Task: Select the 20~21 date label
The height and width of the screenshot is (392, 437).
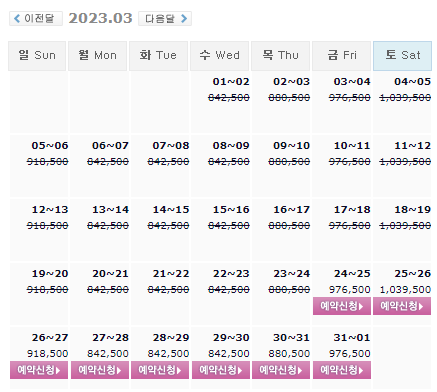Action: [110, 274]
